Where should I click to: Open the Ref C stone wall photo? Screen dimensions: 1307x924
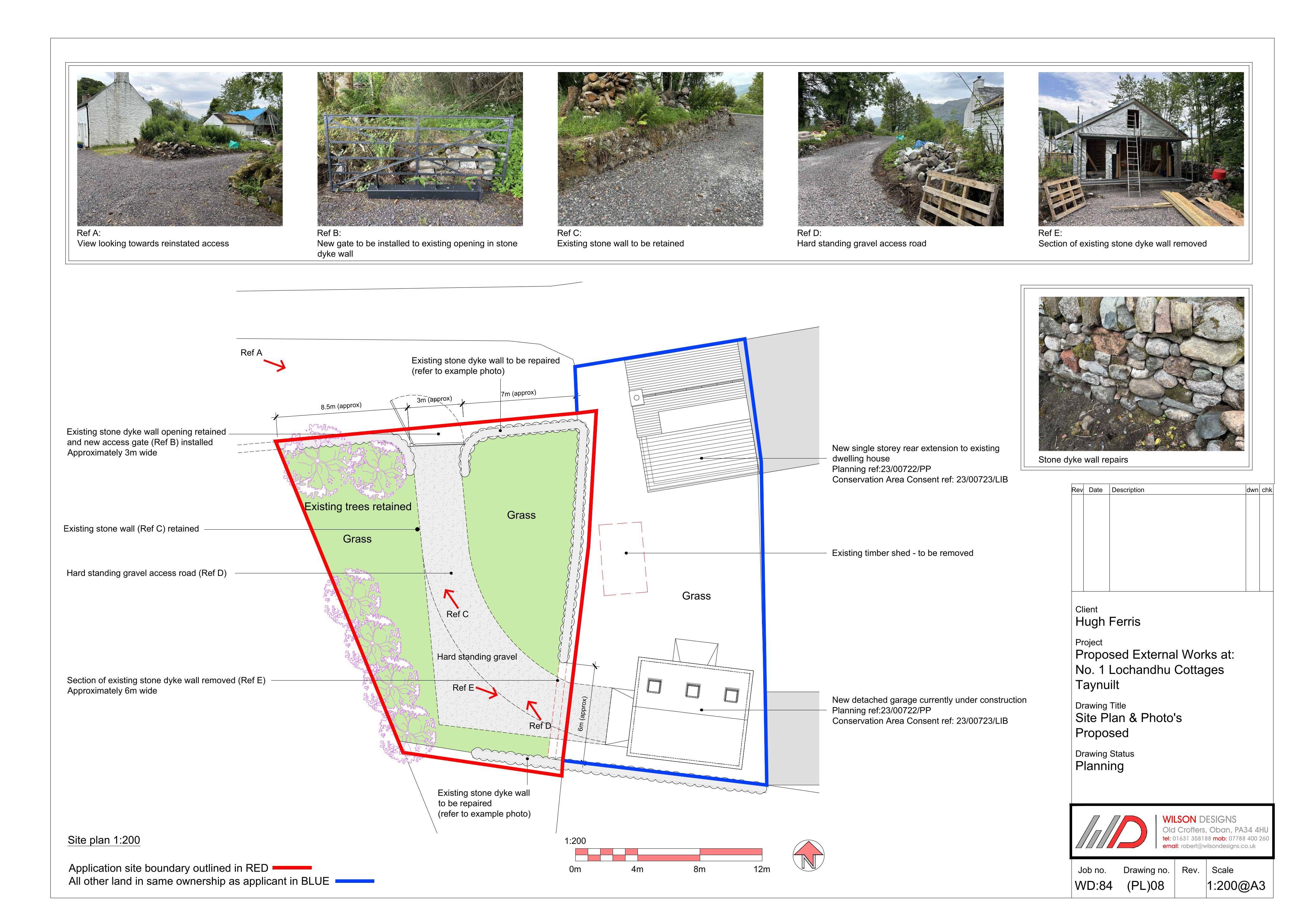point(660,149)
